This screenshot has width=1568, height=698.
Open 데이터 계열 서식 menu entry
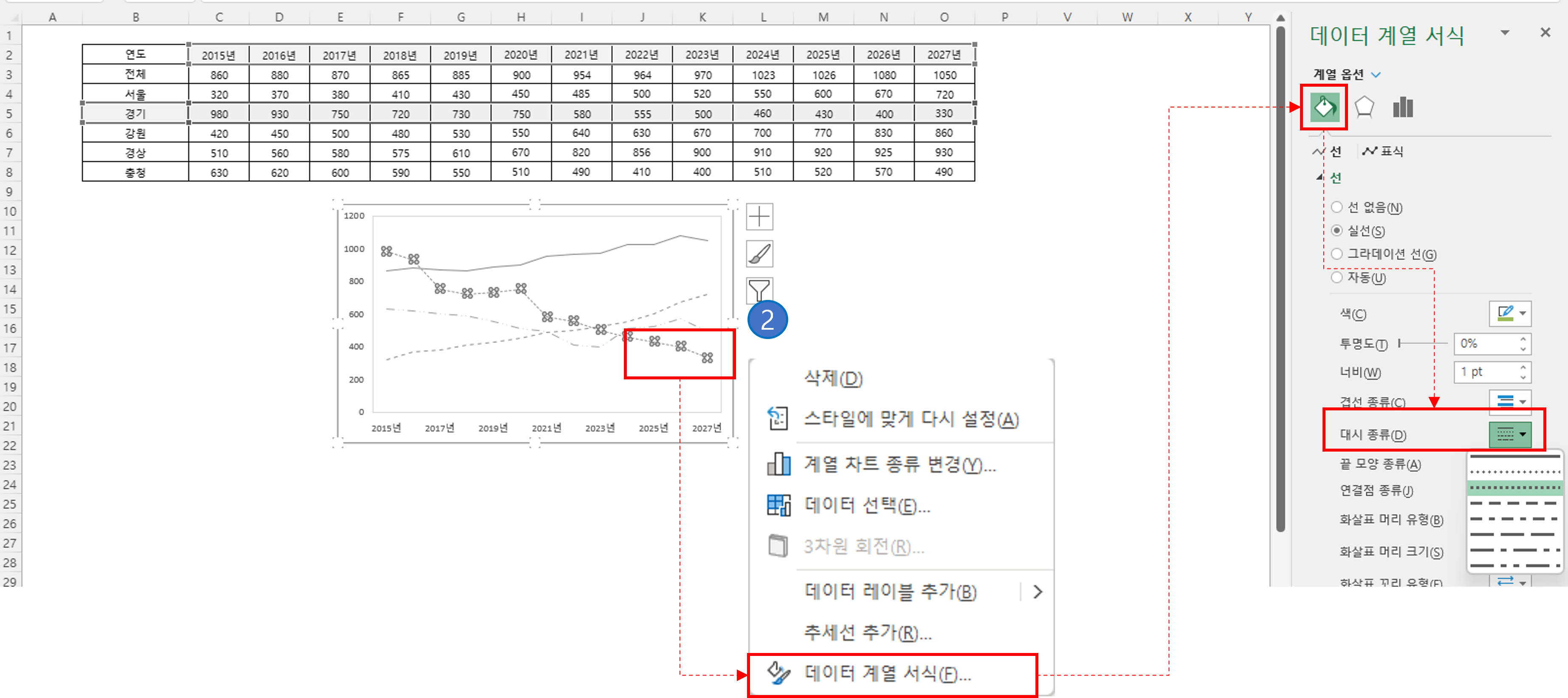pos(888,674)
